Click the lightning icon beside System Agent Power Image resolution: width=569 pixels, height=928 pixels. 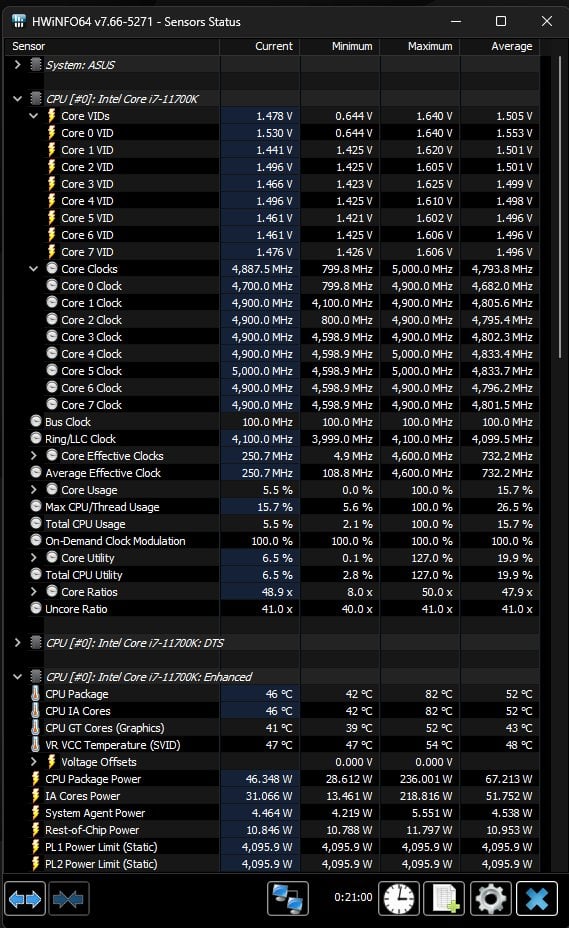(36, 813)
